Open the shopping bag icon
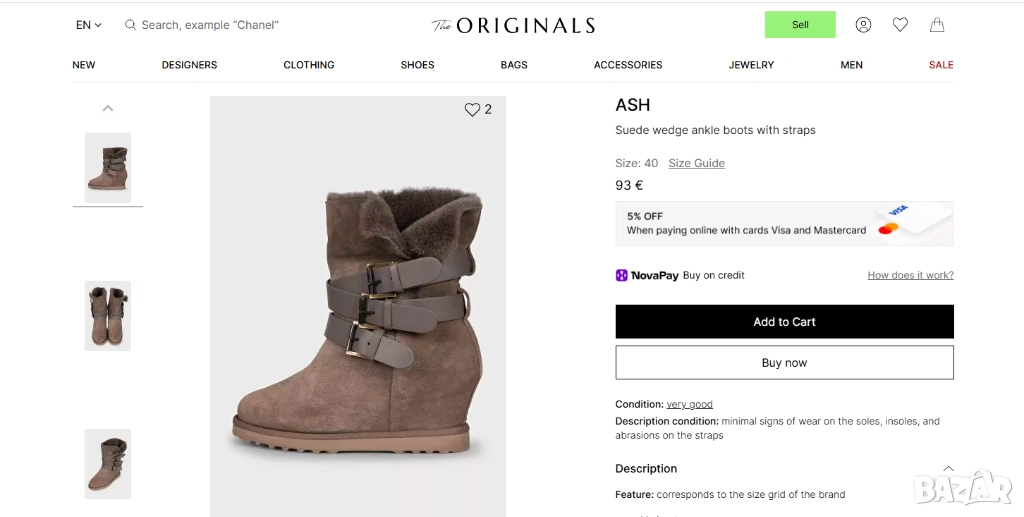 click(x=937, y=25)
